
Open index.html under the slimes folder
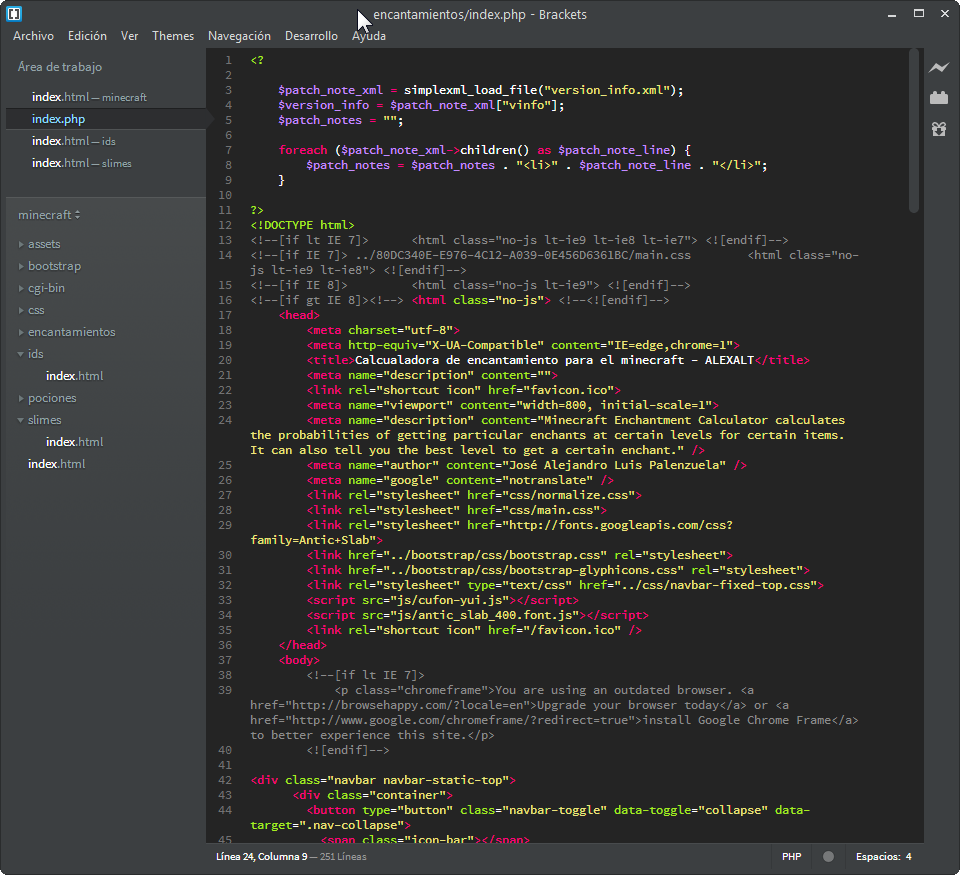[75, 443]
